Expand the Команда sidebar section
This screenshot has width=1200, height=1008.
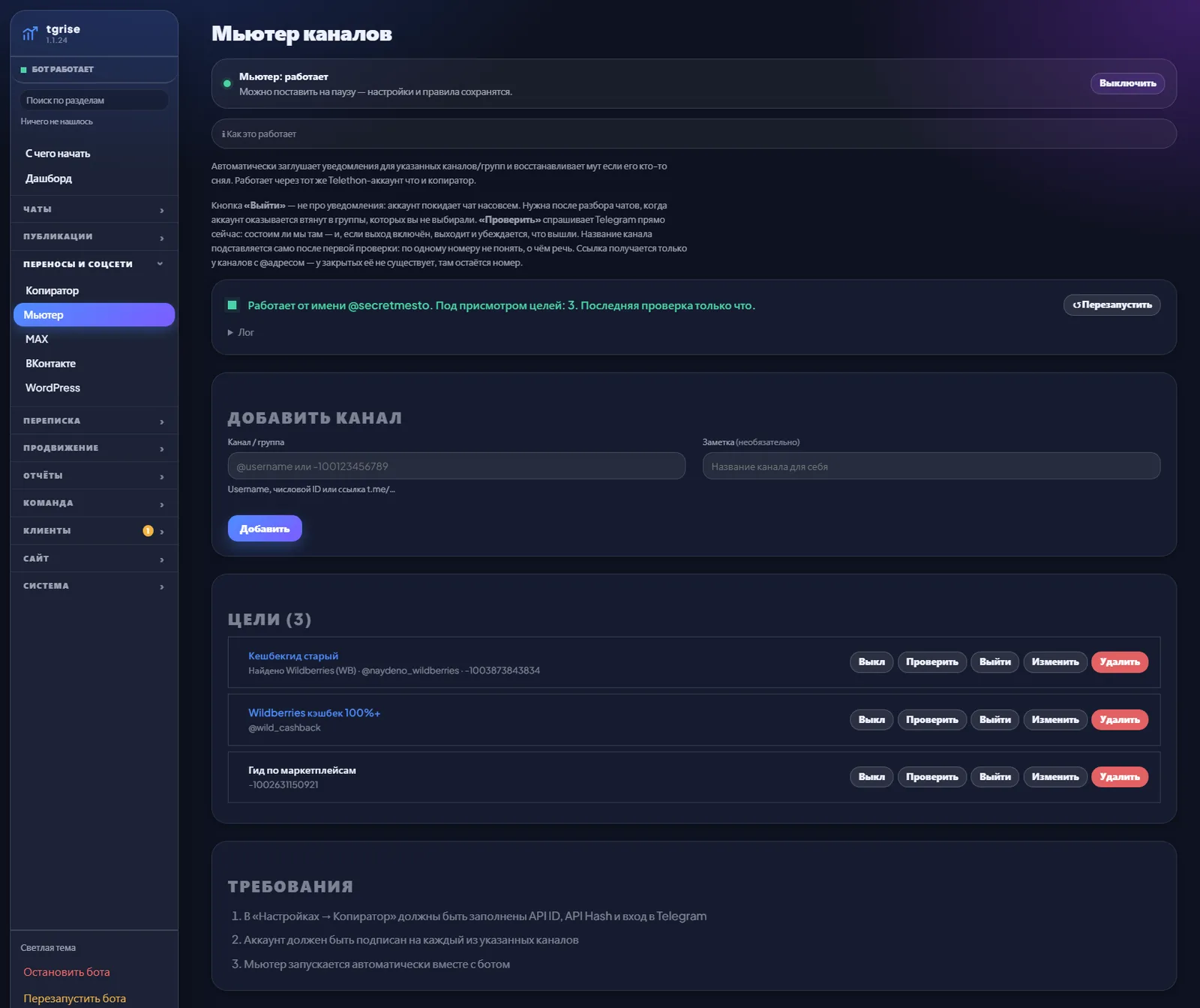pyautogui.click(x=94, y=503)
